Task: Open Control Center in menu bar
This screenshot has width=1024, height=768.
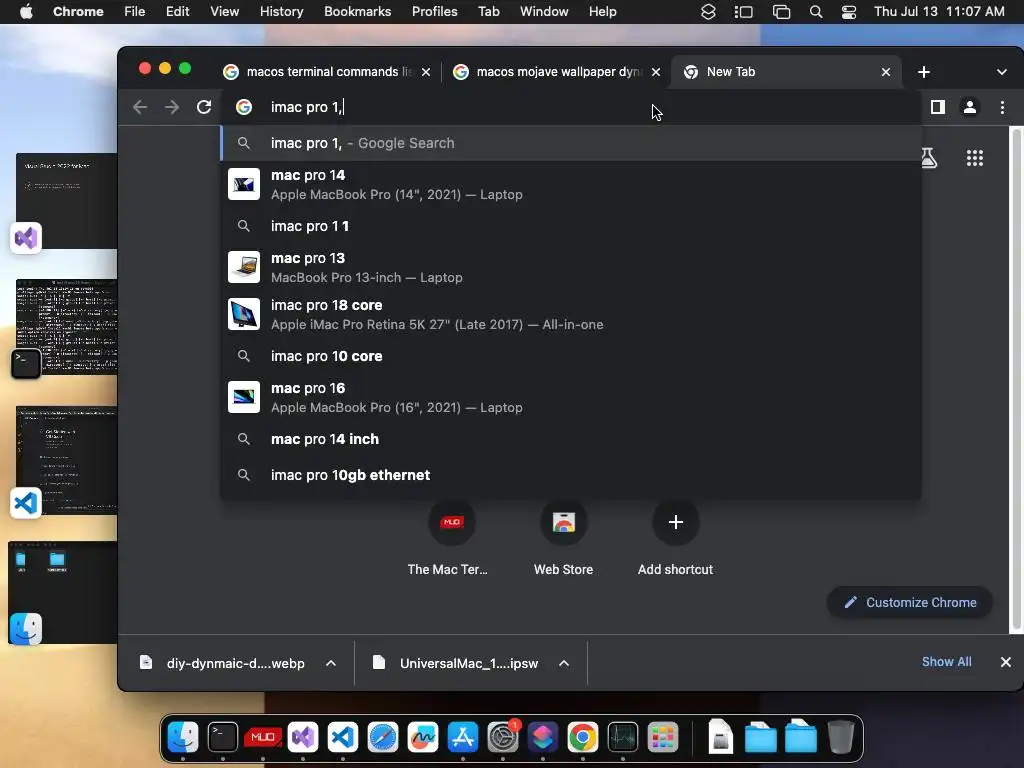Action: pyautogui.click(x=848, y=12)
